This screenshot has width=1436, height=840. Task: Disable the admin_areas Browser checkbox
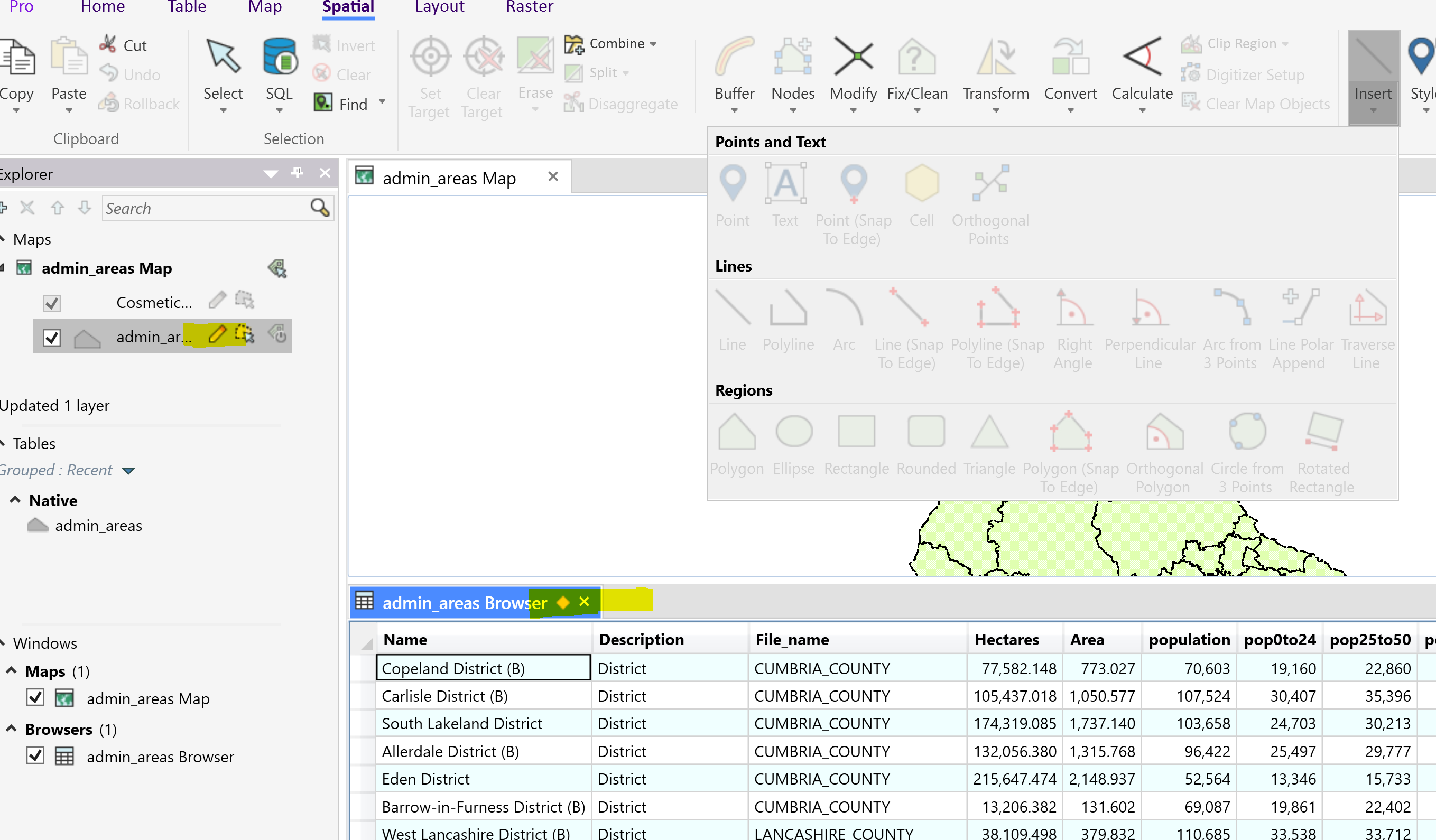(35, 757)
